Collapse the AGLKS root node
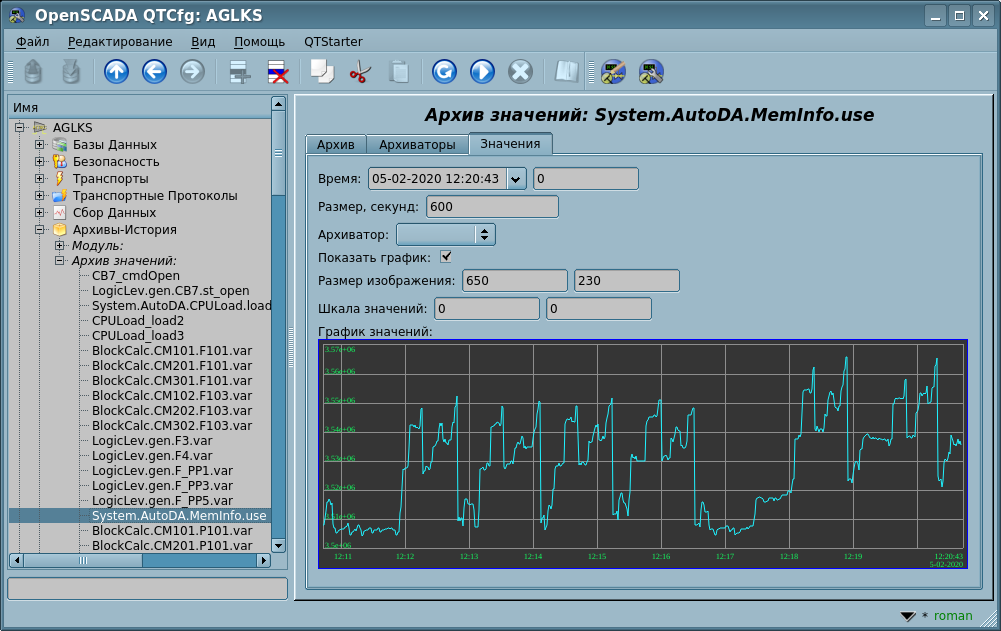The image size is (1001, 631). click(x=20, y=128)
